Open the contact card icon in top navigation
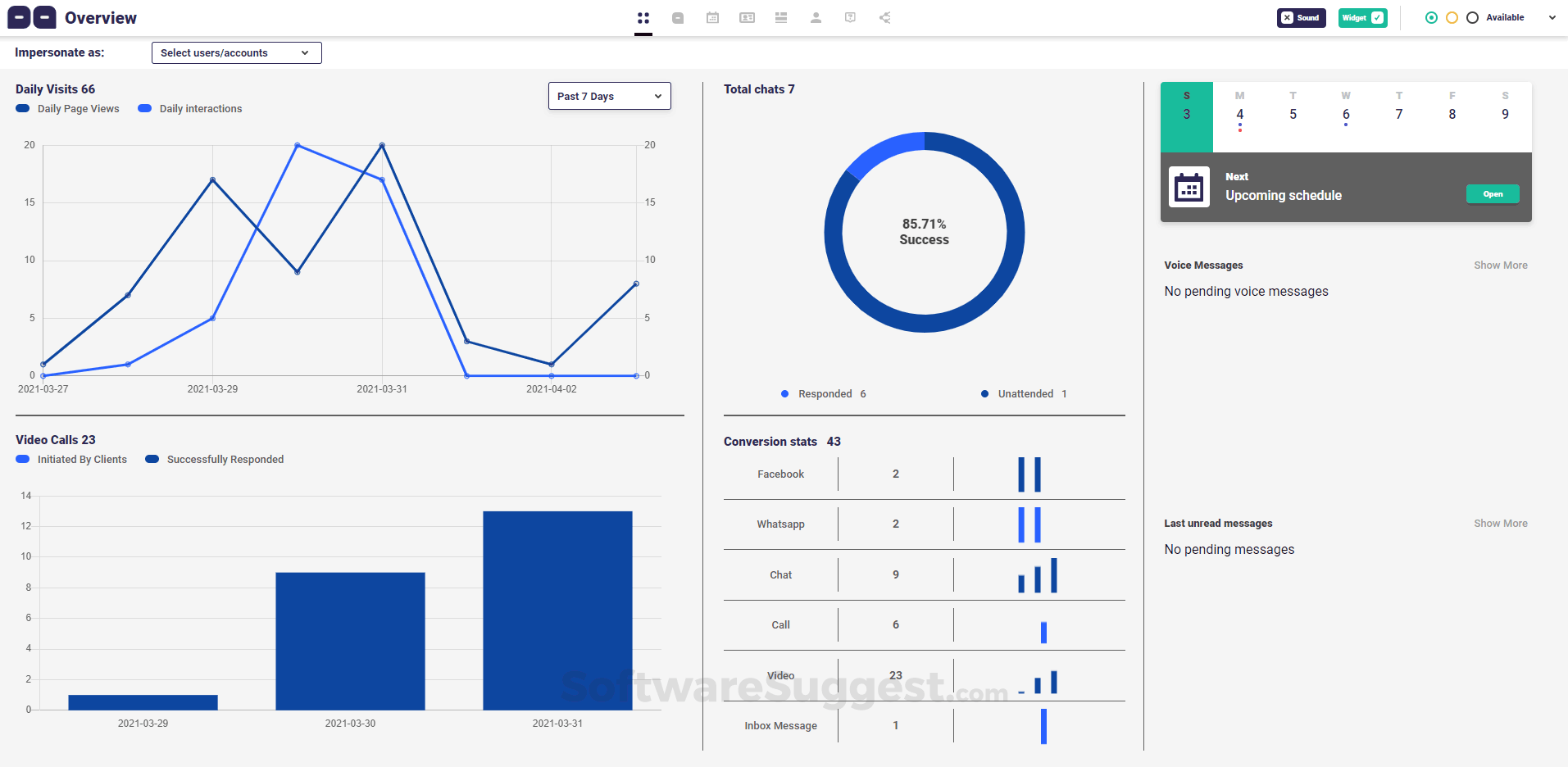The width and height of the screenshot is (1568, 767). coord(748,18)
